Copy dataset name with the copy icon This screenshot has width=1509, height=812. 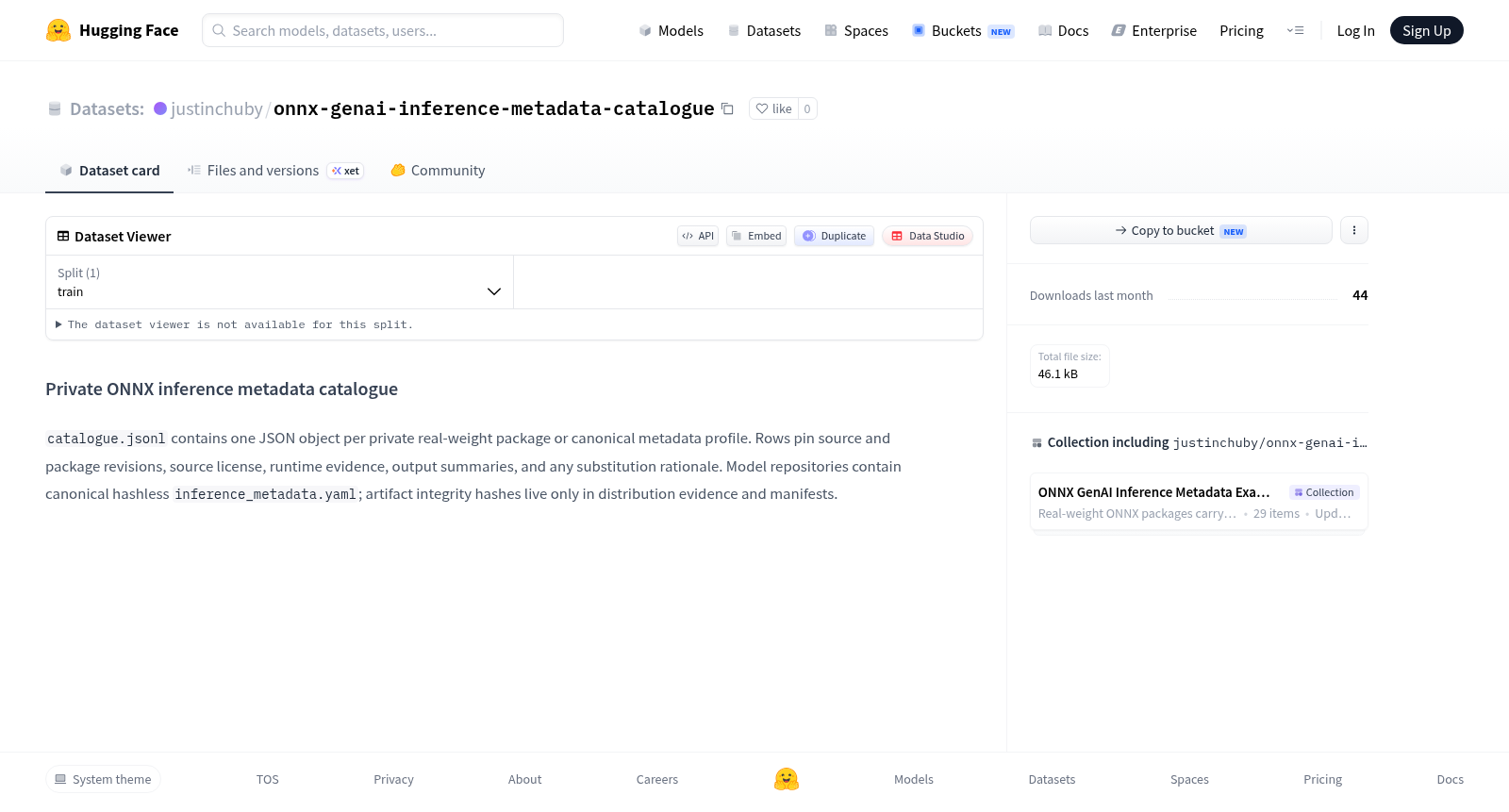727,108
